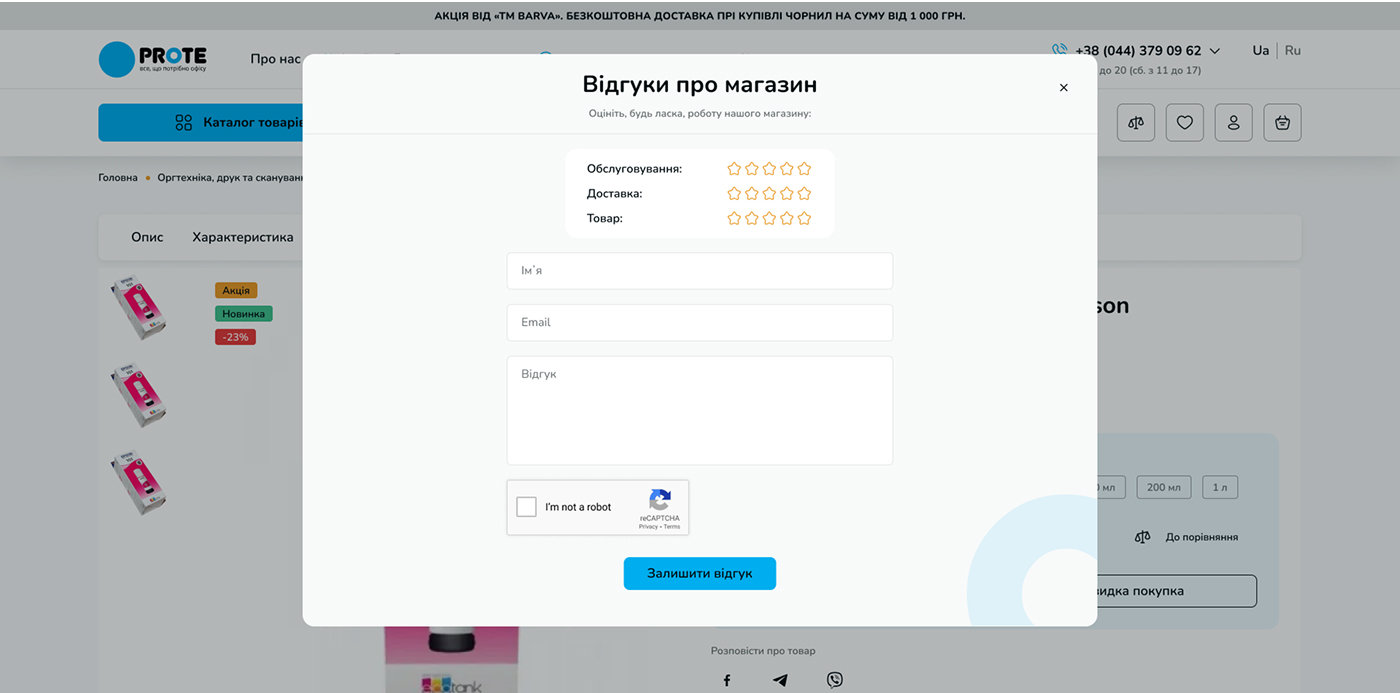The width and height of the screenshot is (1400, 693).
Task: Share product via Telegram icon
Action: tap(780, 680)
